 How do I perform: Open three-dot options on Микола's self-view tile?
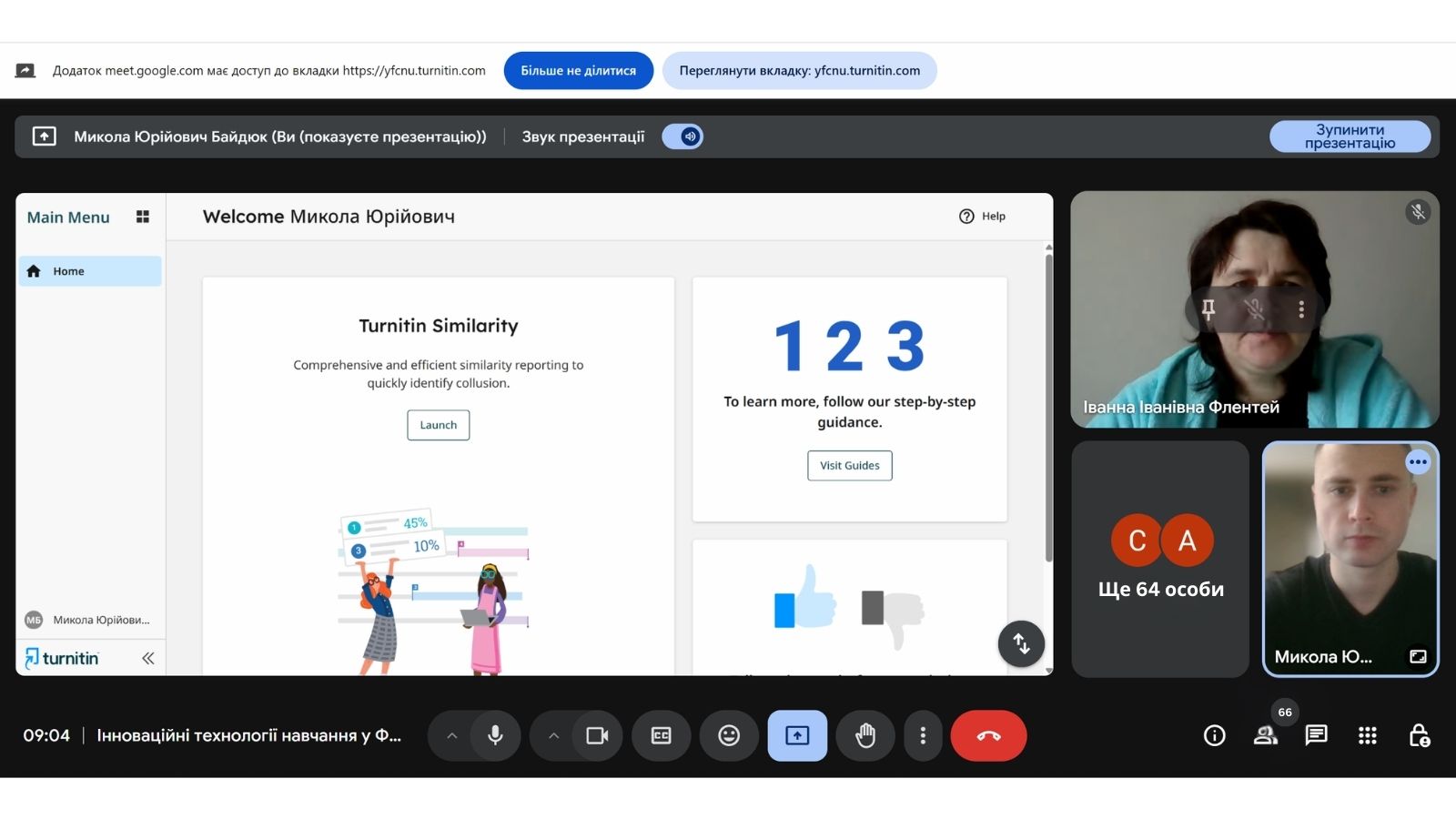pos(1418,462)
